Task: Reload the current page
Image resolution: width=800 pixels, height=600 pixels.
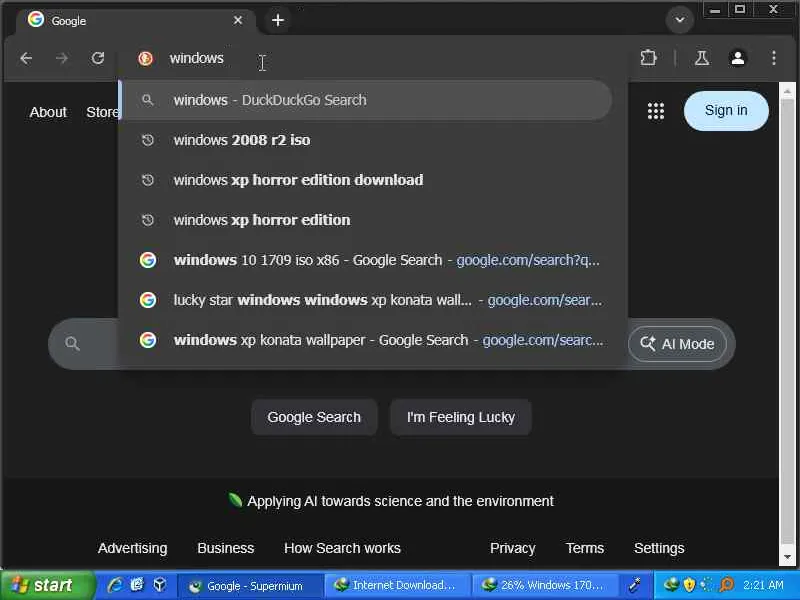Action: click(x=98, y=58)
